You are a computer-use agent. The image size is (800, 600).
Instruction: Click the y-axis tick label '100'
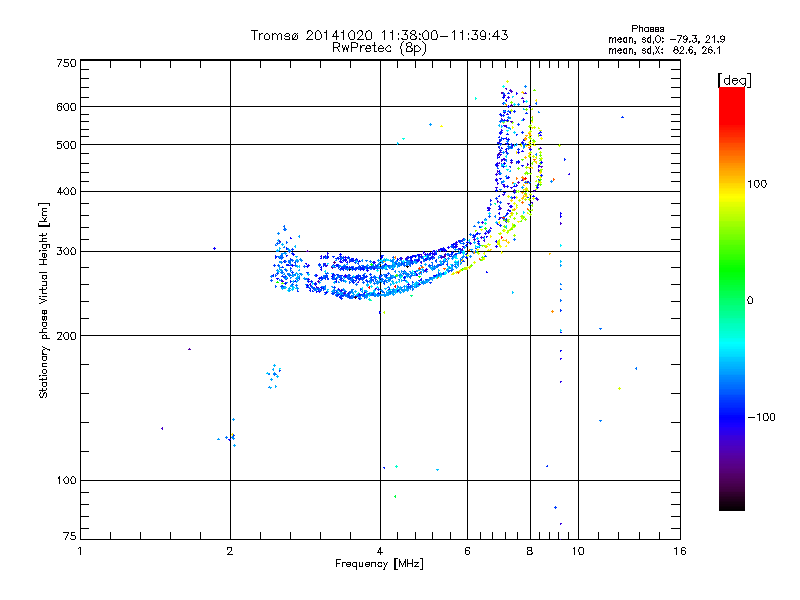[67, 481]
